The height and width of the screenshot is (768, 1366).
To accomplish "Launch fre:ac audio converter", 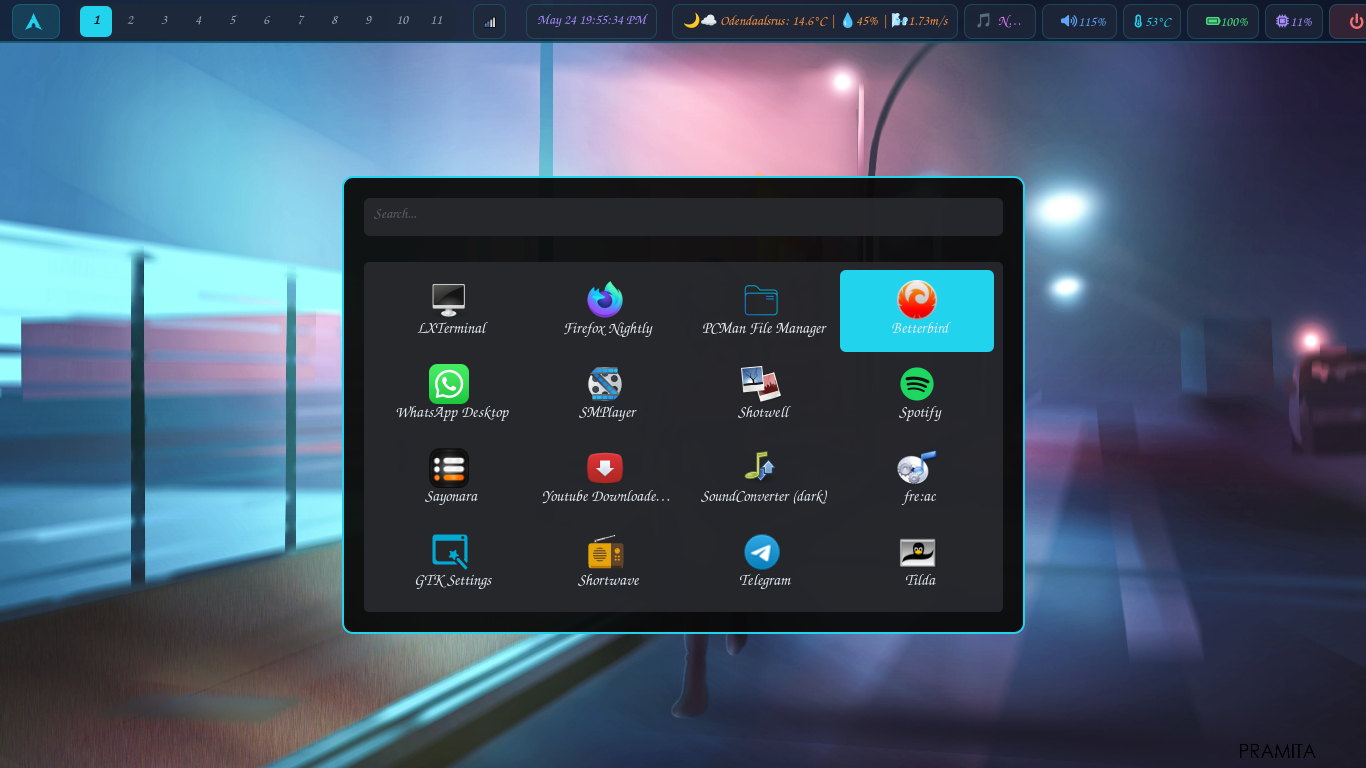I will (x=917, y=479).
